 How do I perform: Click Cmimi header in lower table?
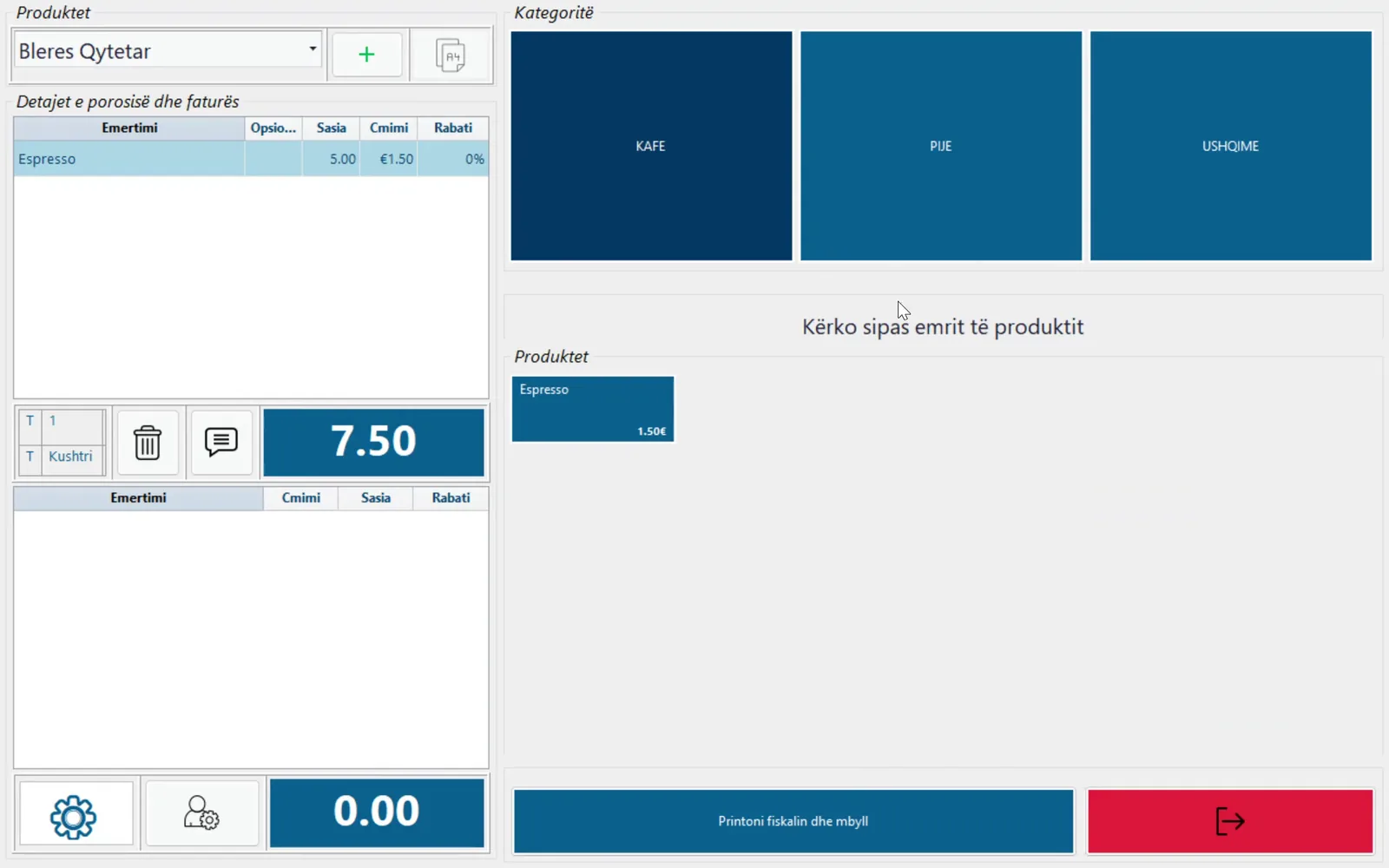click(300, 498)
